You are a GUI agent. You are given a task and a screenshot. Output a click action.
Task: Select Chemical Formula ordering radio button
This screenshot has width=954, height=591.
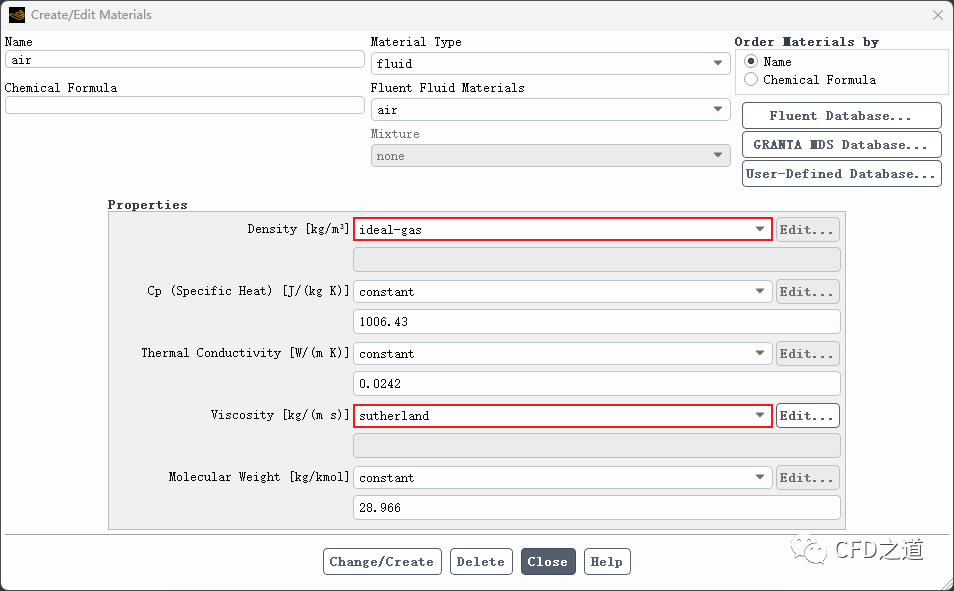pos(751,79)
